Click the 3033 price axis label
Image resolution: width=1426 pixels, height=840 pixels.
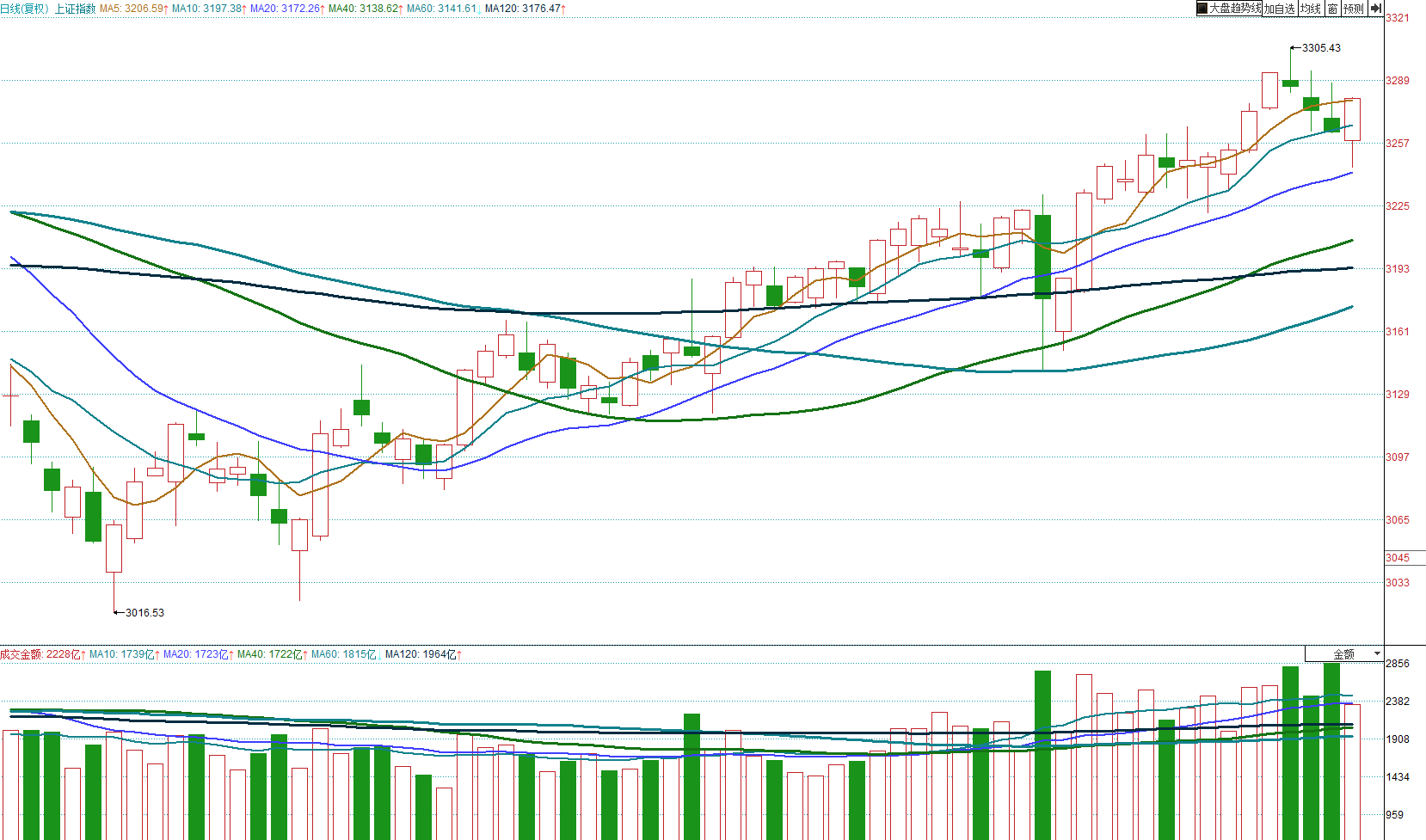coord(1398,583)
